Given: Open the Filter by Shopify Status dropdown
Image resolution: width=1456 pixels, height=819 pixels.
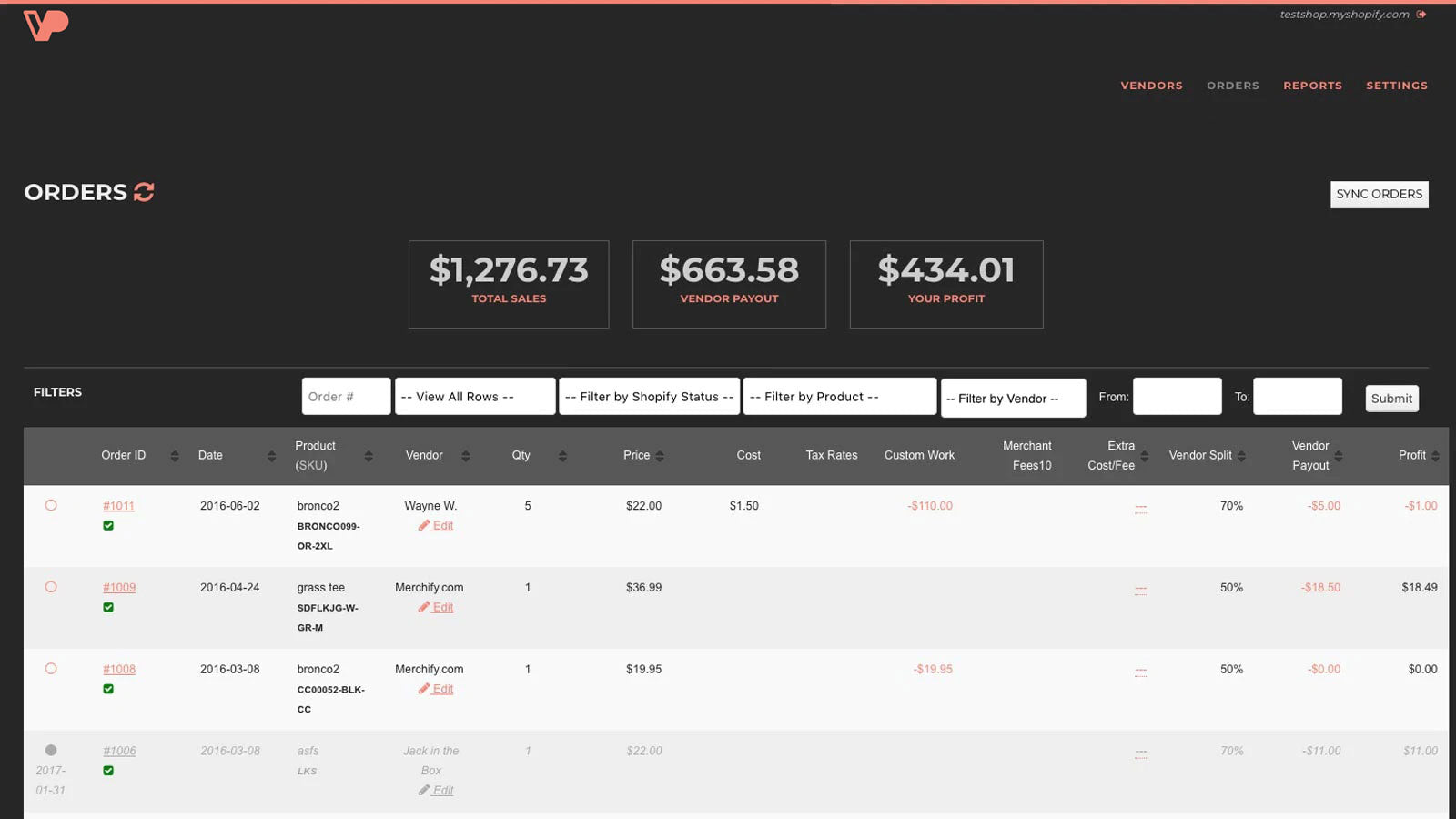Looking at the screenshot, I should coord(649,396).
